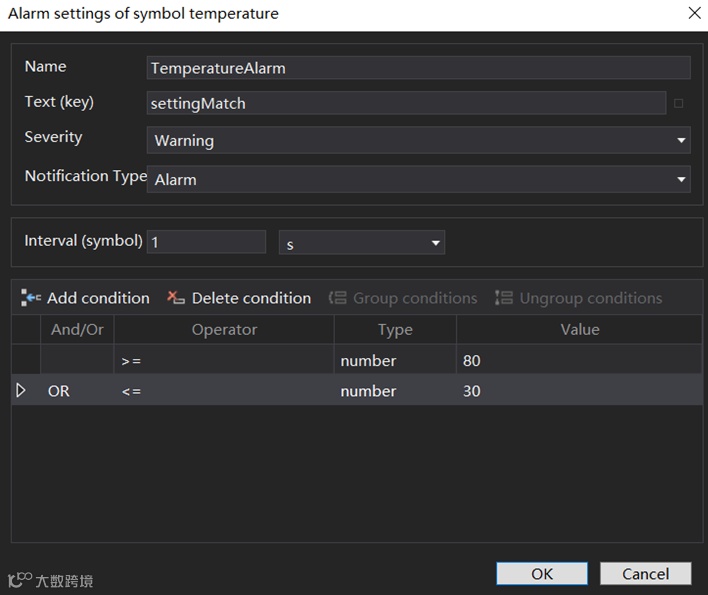
Task: Click the OK button
Action: coord(542,573)
